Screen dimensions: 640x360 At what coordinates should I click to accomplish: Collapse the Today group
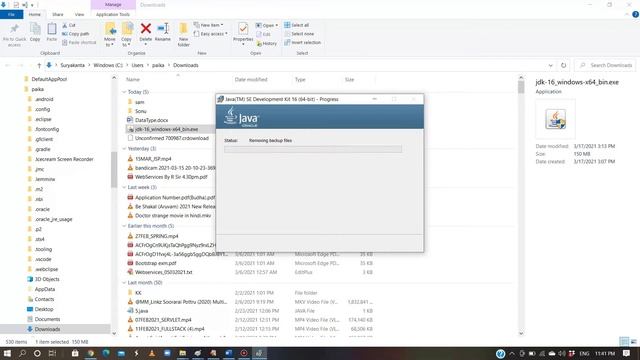[x=124, y=92]
